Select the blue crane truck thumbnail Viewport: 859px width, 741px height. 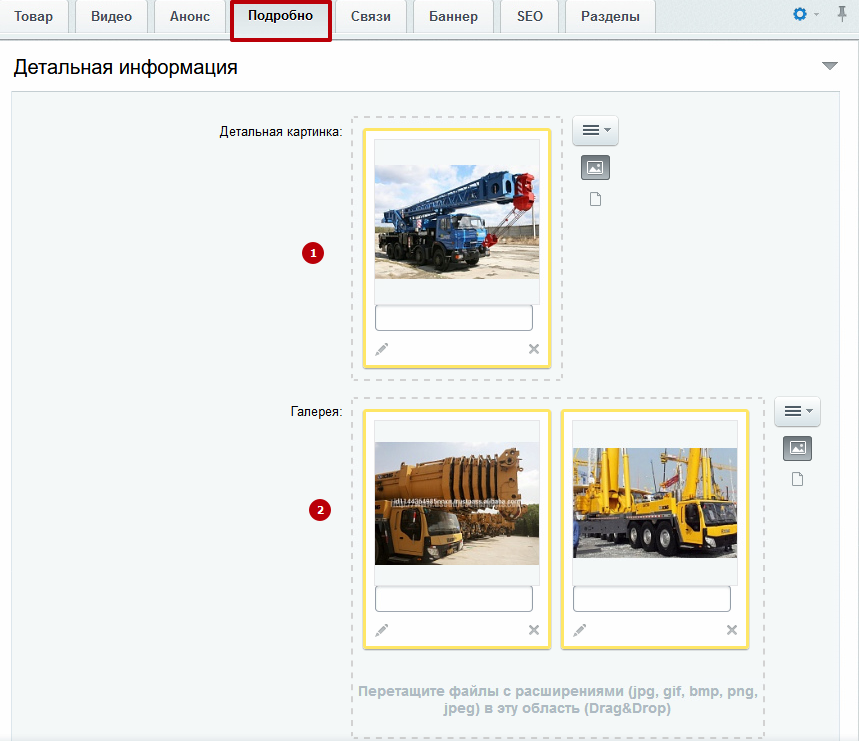pos(457,222)
